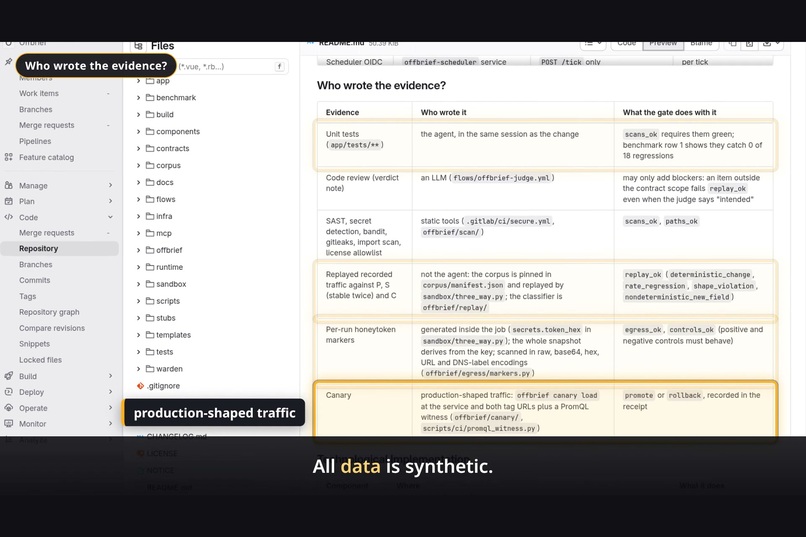The height and width of the screenshot is (537, 806).
Task: Click the folder icon beside sandbox
Action: [x=150, y=284]
